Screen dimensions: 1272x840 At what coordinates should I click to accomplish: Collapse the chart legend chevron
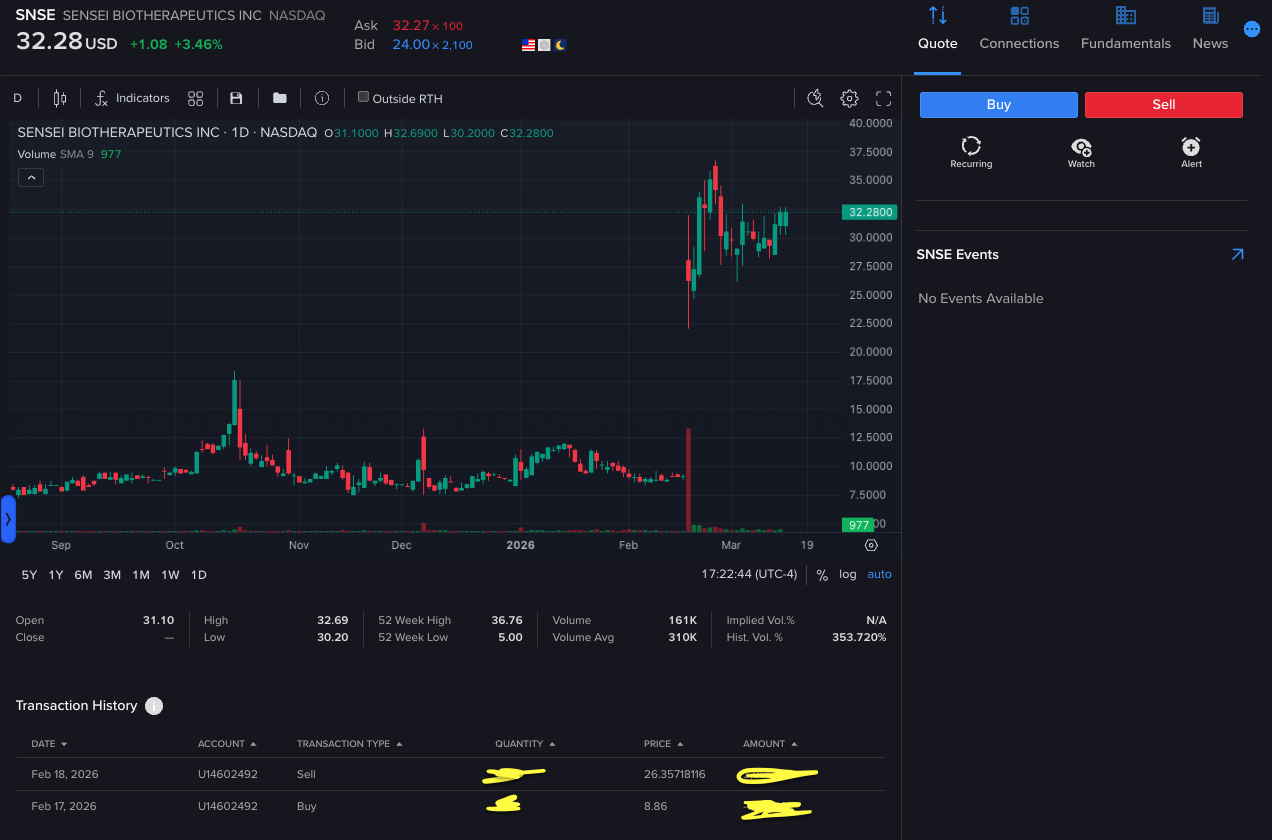pyautogui.click(x=31, y=178)
